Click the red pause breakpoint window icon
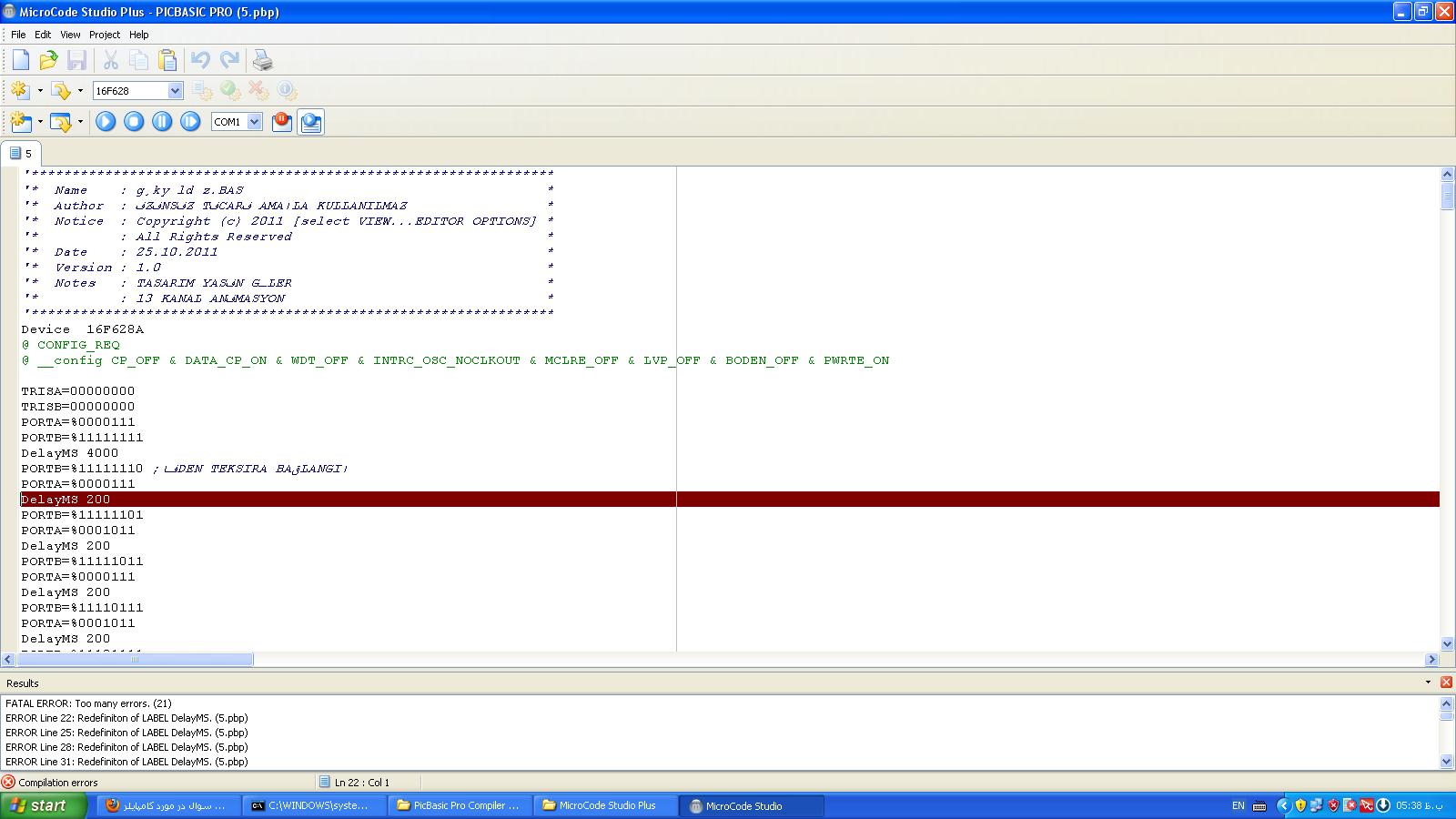 [282, 122]
